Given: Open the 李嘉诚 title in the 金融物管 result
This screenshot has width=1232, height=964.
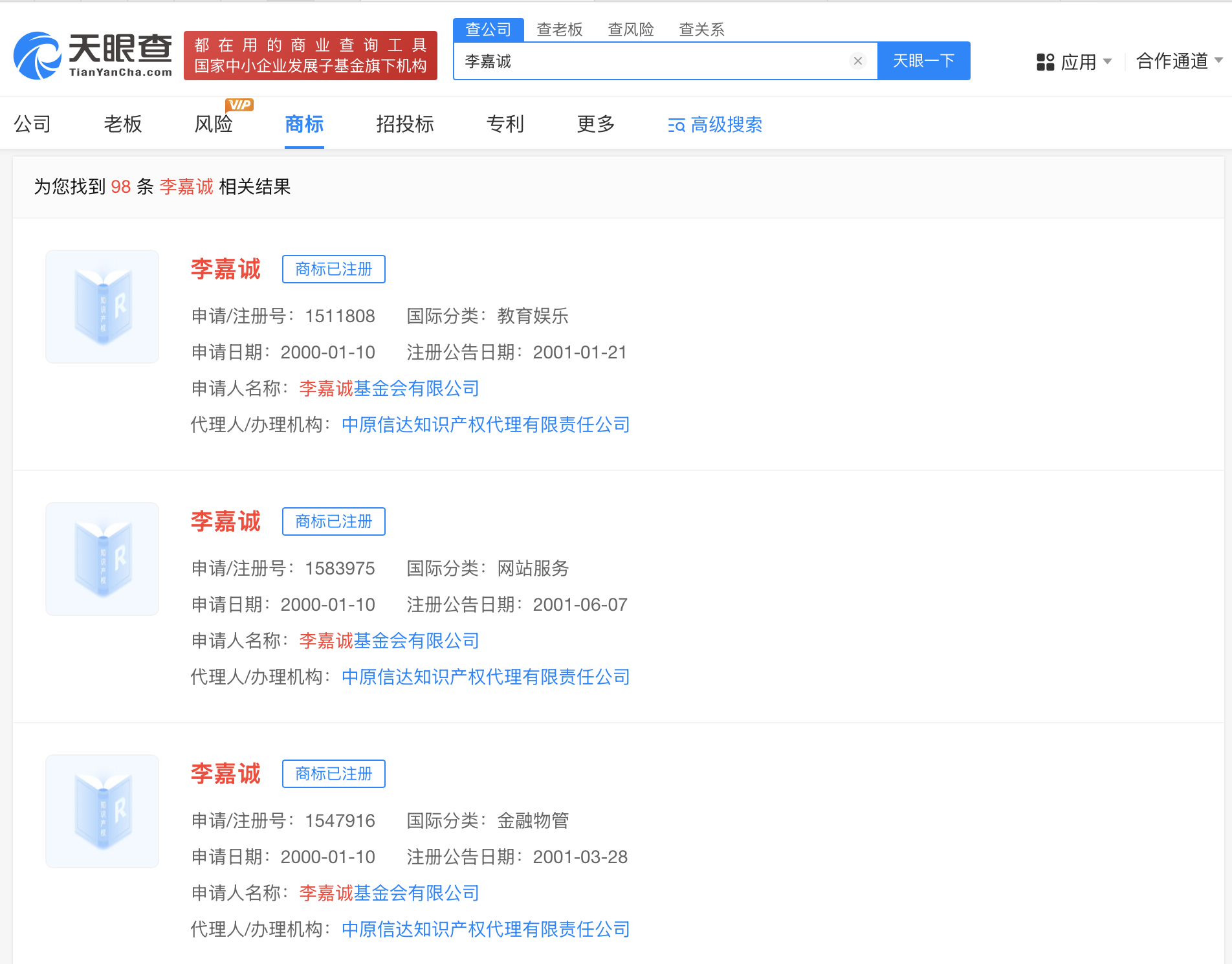Looking at the screenshot, I should (x=226, y=774).
